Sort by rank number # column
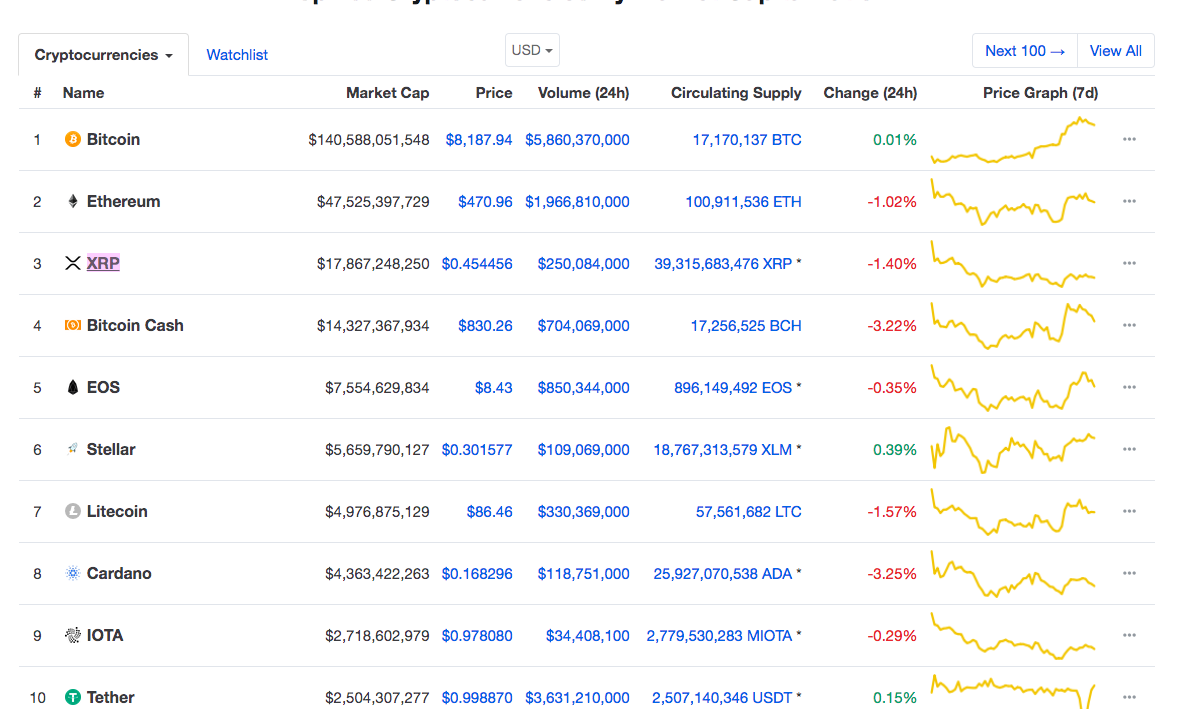This screenshot has width=1191, height=709. [x=37, y=93]
